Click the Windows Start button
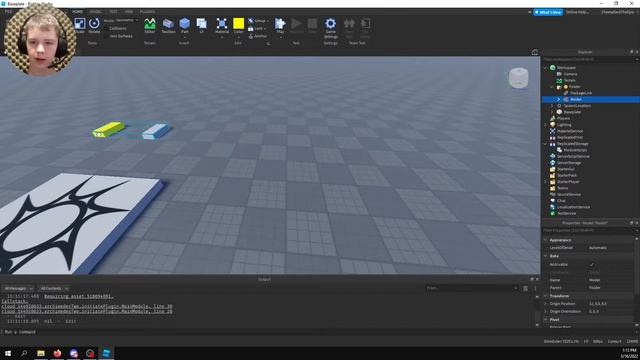The height and width of the screenshot is (360, 640). point(8,353)
